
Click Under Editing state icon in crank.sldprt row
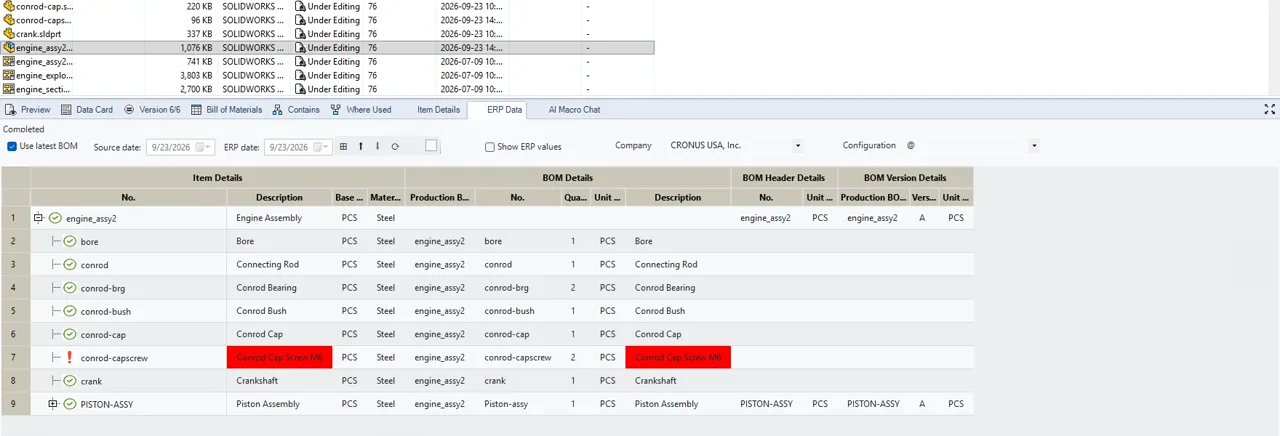[x=300, y=34]
